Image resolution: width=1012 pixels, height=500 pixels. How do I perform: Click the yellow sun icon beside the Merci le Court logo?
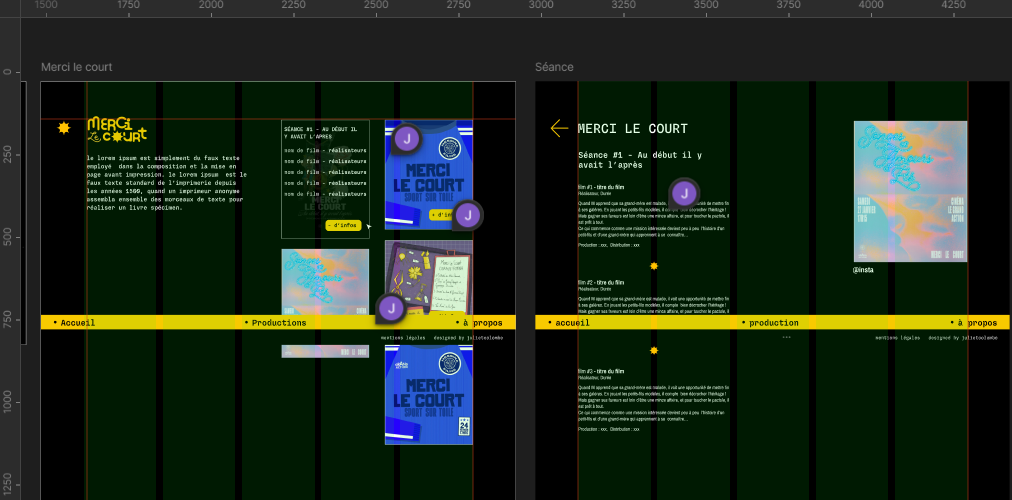[64, 128]
